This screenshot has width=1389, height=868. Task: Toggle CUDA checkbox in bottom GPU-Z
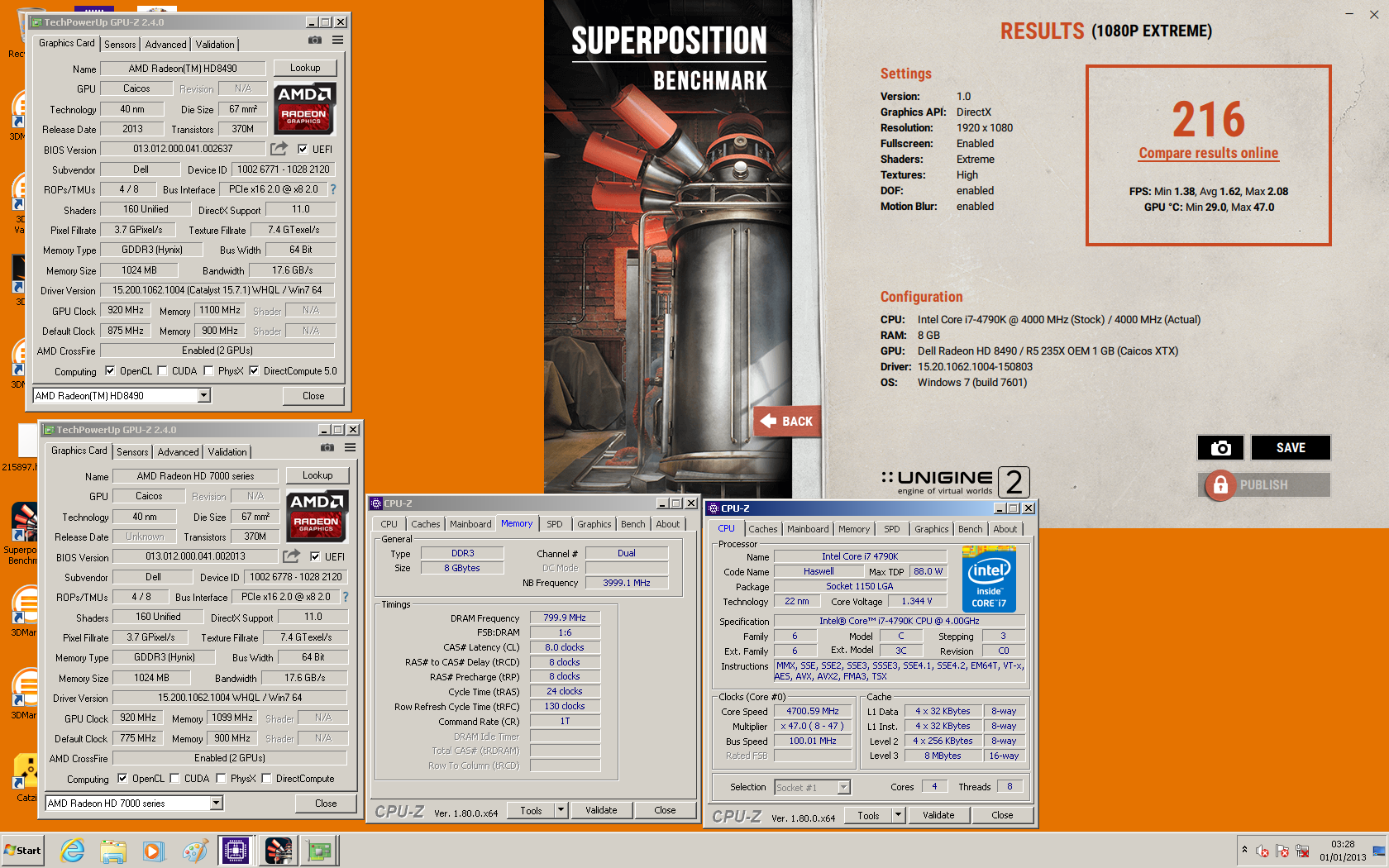point(174,778)
